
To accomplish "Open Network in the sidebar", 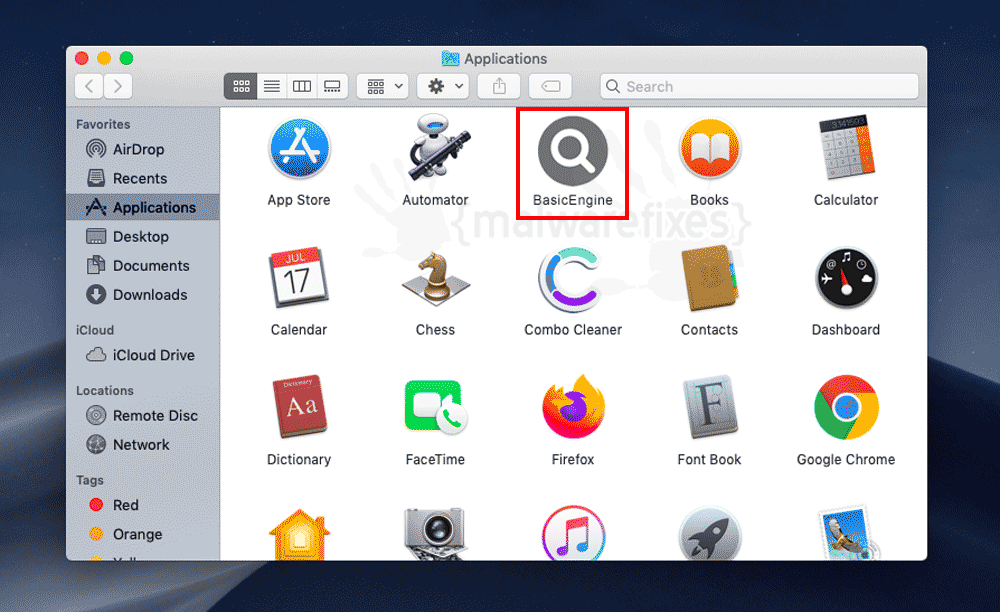I will (x=143, y=444).
